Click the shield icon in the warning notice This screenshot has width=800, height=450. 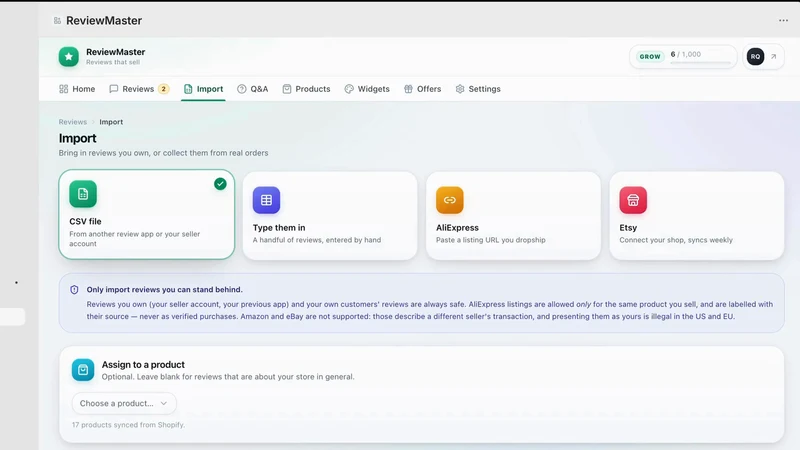(x=74, y=290)
